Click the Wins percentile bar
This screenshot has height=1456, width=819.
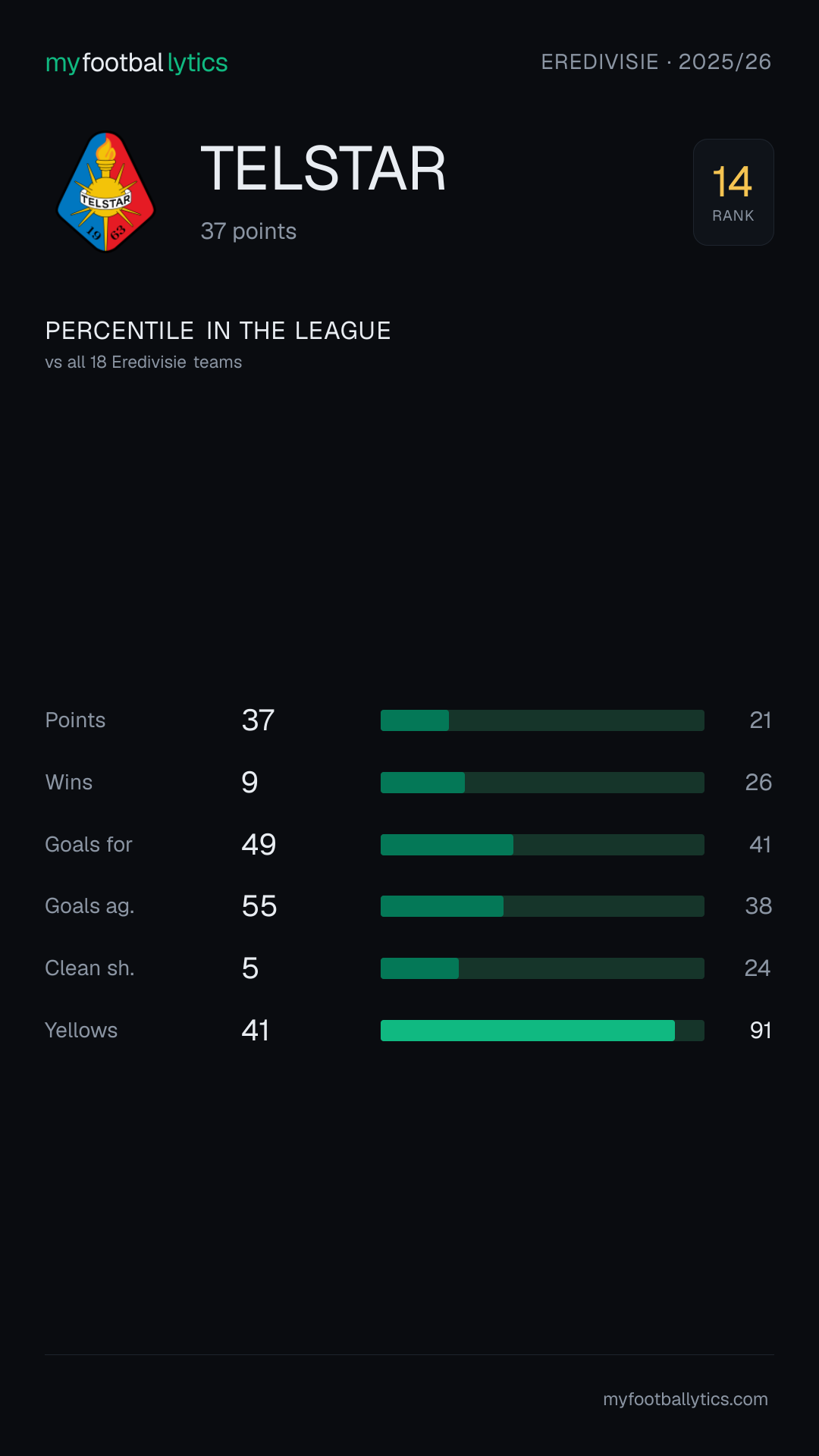pyautogui.click(x=542, y=783)
